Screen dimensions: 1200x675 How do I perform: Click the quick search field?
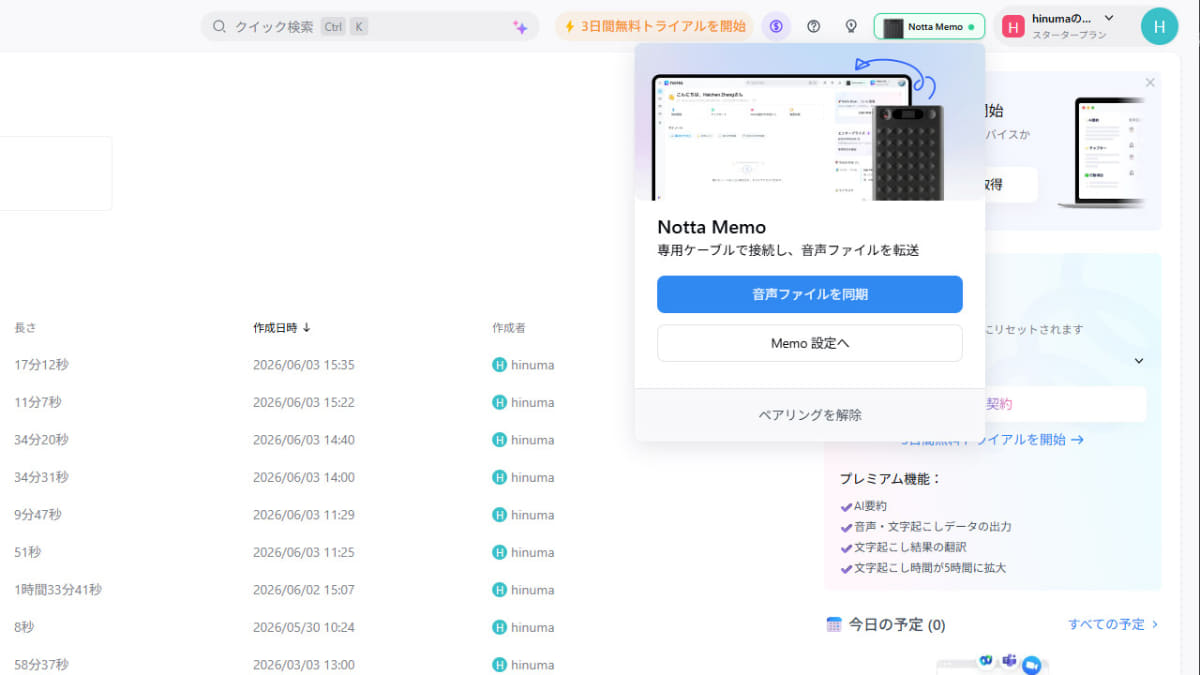(x=370, y=27)
